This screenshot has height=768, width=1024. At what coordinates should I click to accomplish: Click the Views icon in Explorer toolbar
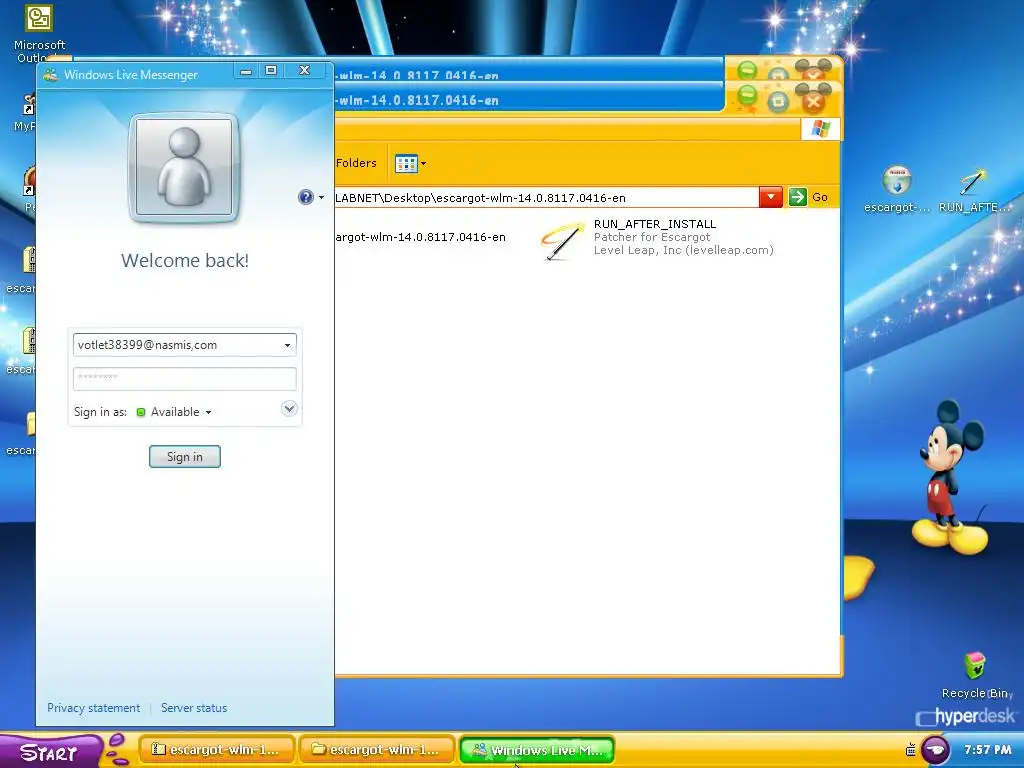pyautogui.click(x=406, y=163)
